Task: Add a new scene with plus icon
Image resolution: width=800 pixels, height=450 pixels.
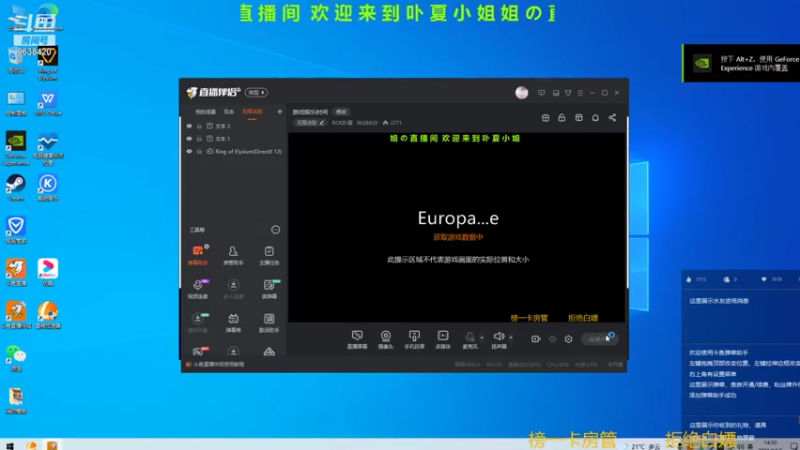Action: click(x=280, y=112)
